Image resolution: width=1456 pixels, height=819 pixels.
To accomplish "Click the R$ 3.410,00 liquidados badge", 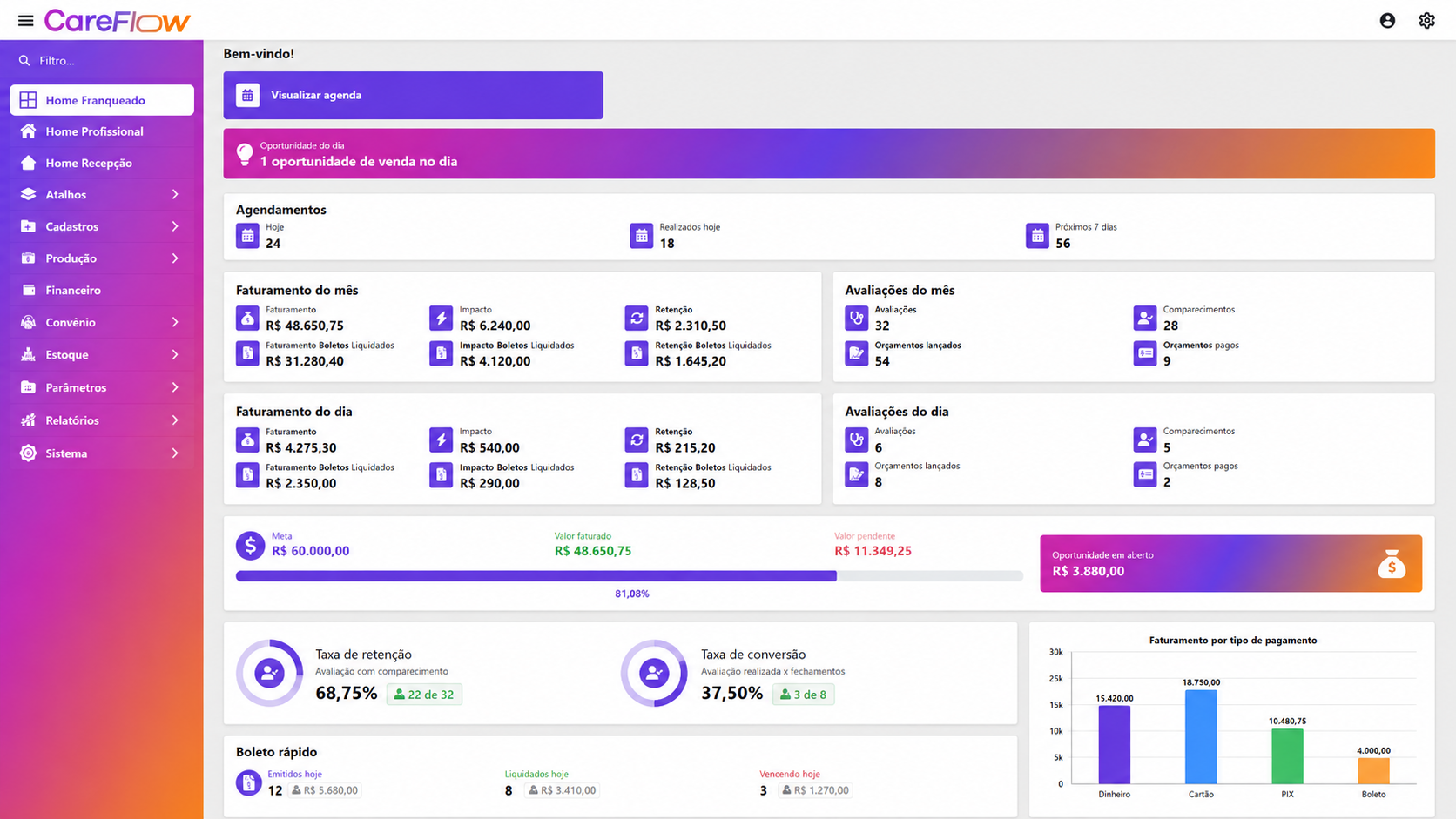I will pos(563,790).
